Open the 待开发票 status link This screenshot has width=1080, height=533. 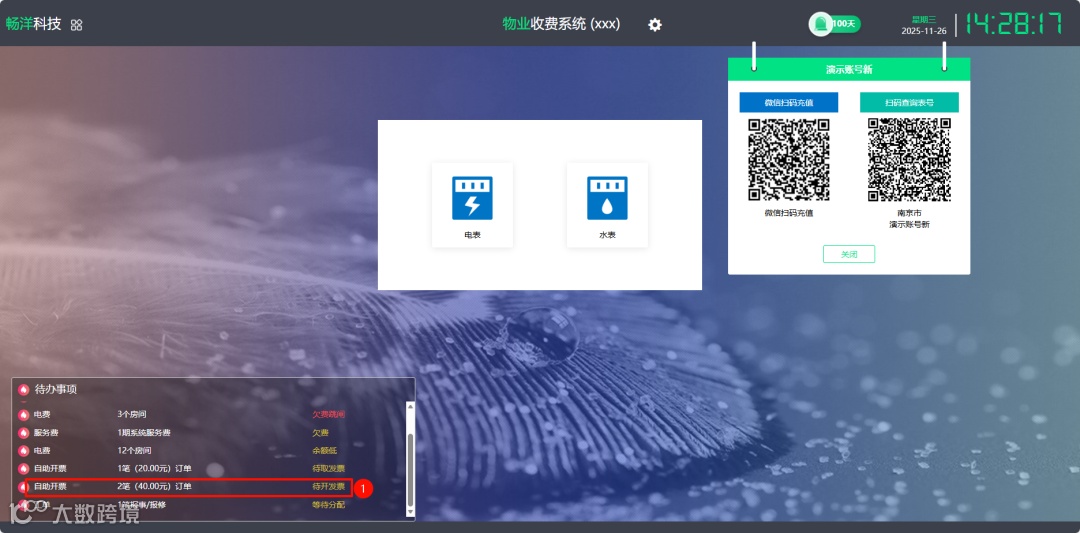point(329,487)
